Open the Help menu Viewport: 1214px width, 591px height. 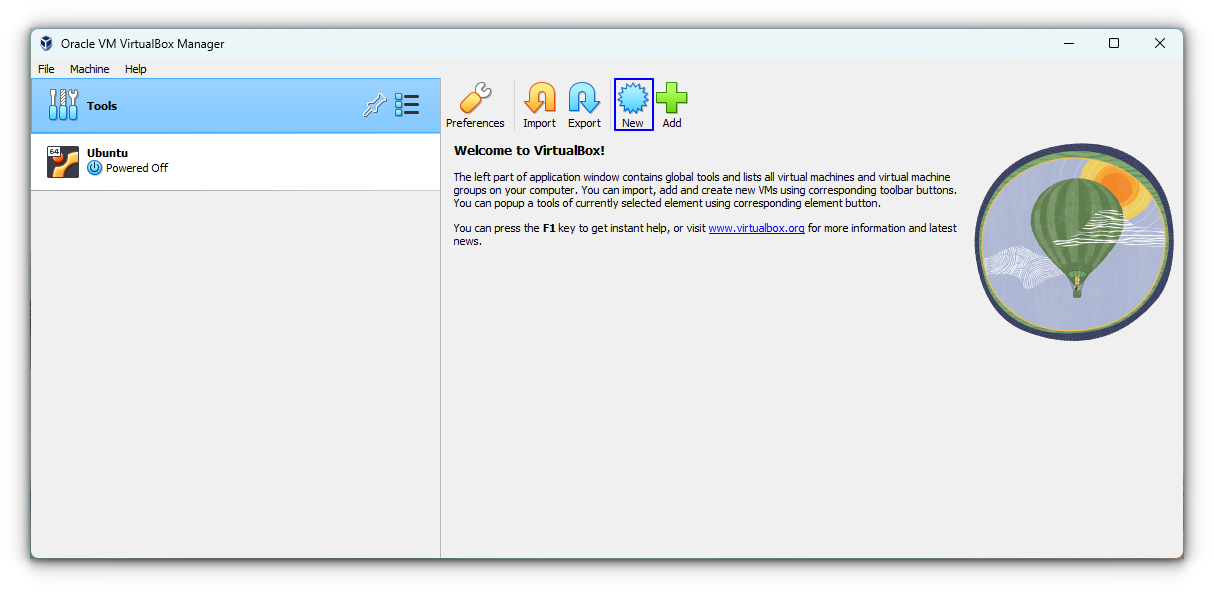136,69
